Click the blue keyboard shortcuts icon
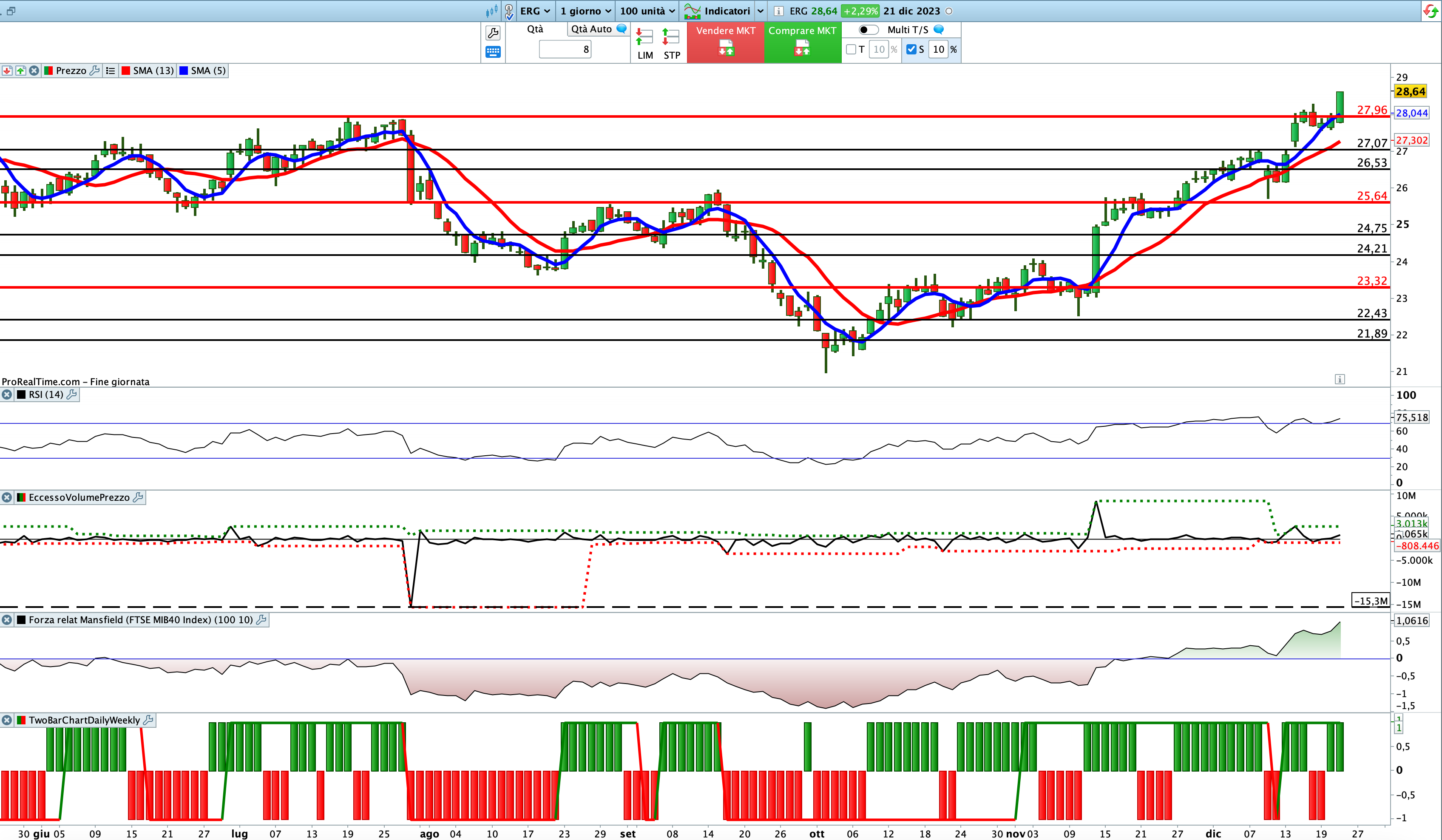The height and width of the screenshot is (840, 1442). (x=493, y=52)
